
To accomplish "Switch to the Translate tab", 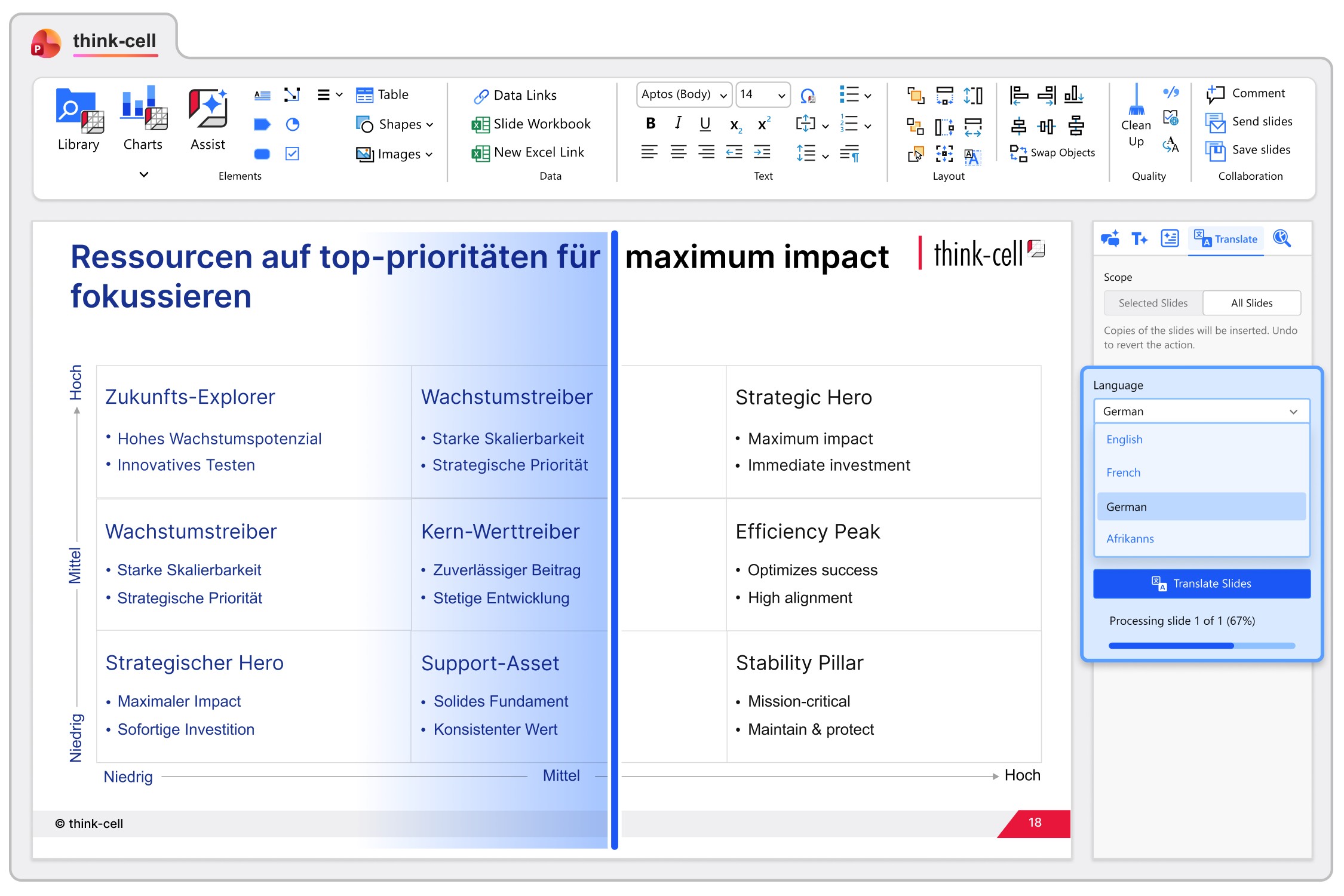I will pos(1226,239).
